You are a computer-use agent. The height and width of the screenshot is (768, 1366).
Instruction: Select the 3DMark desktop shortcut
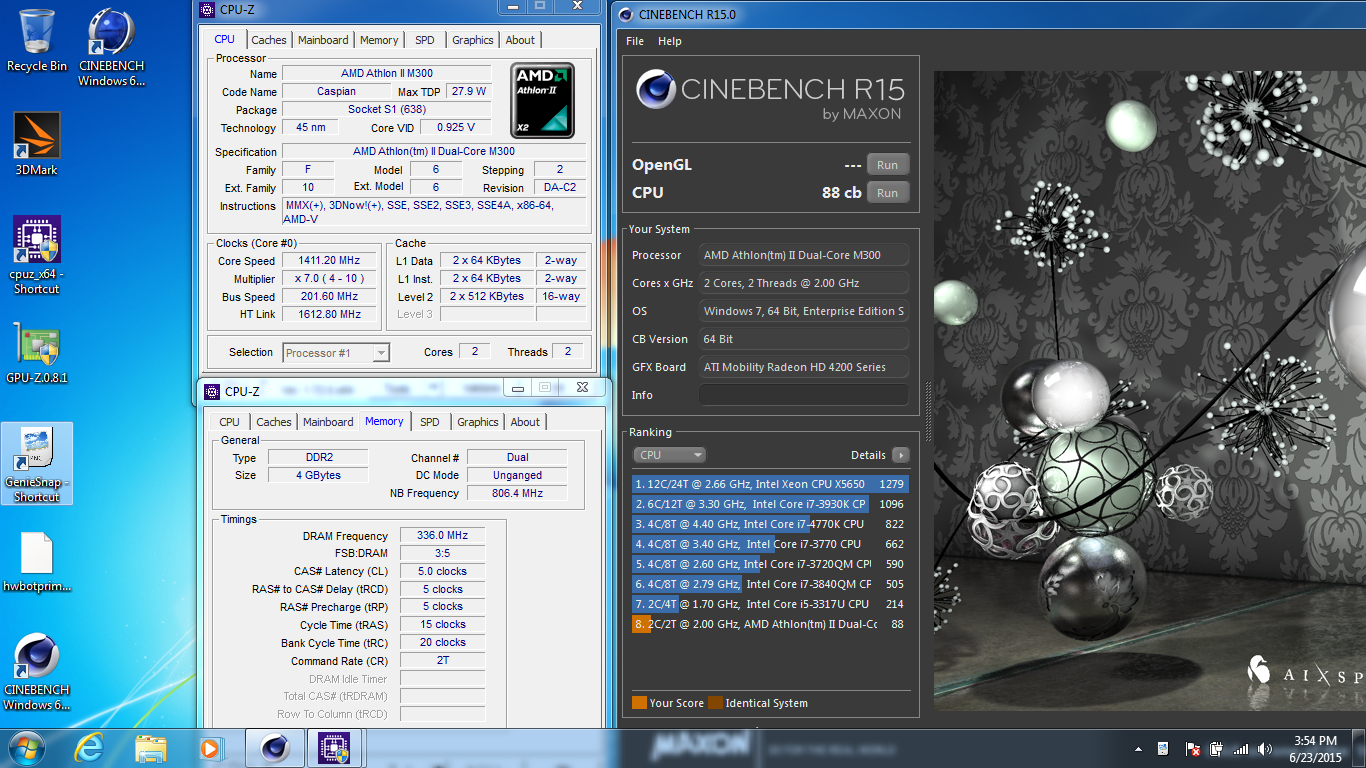(x=37, y=144)
